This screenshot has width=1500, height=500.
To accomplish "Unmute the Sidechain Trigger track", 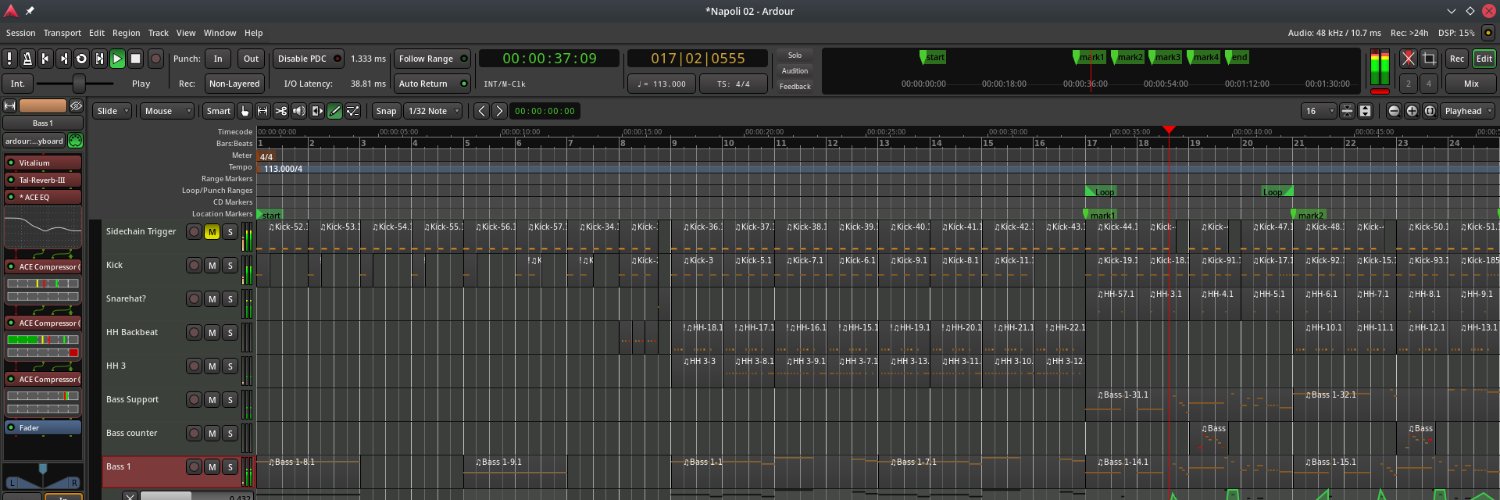I will [x=211, y=232].
